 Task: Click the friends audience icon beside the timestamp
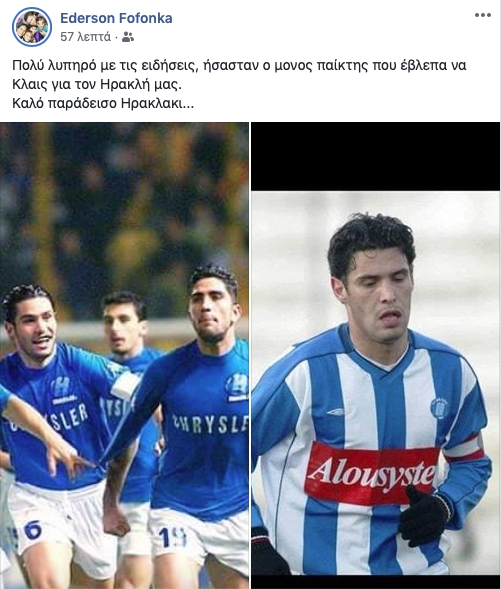click(128, 37)
